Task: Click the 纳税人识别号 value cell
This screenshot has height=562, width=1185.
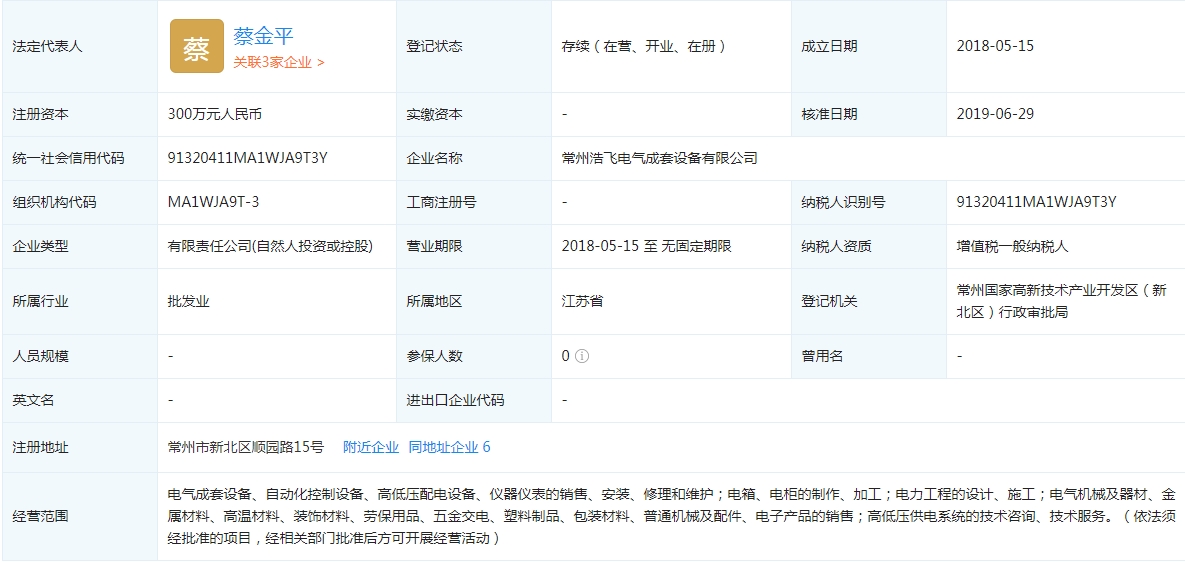Action: tap(1036, 202)
